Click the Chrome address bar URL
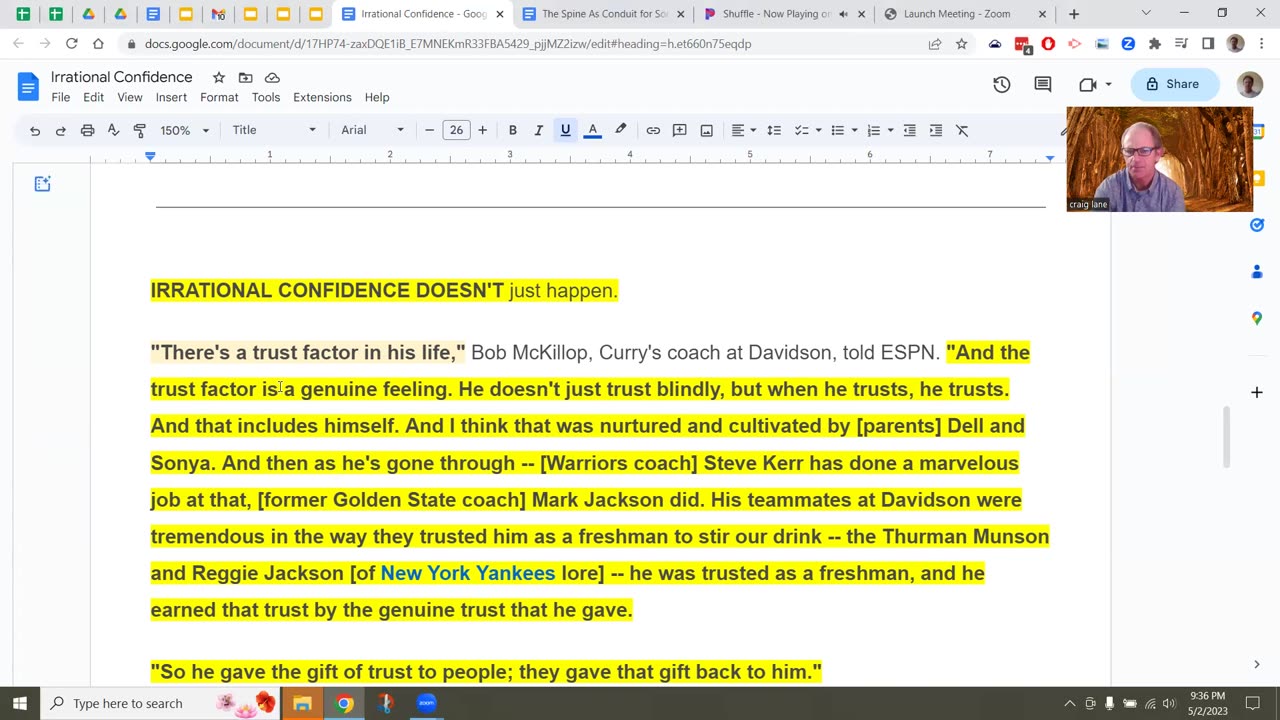The image size is (1280, 720). [448, 44]
